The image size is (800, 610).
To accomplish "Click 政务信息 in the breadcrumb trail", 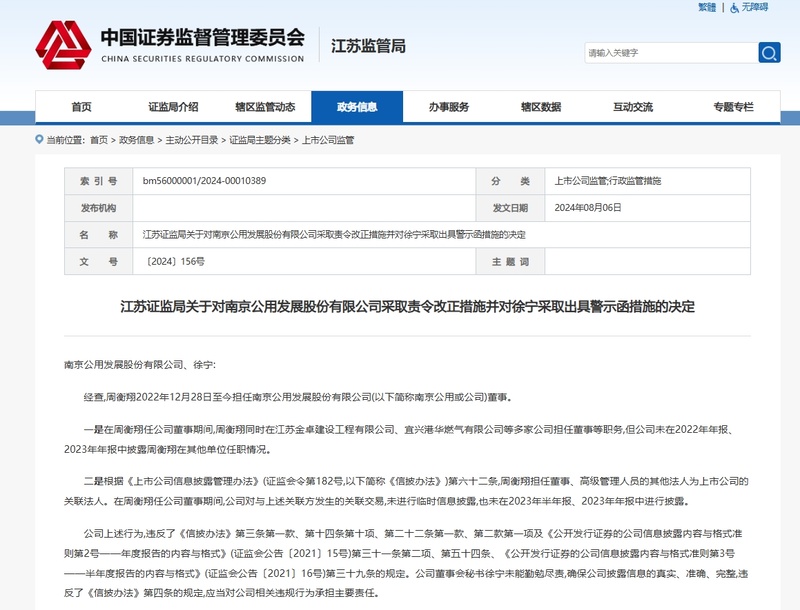I will tap(136, 140).
